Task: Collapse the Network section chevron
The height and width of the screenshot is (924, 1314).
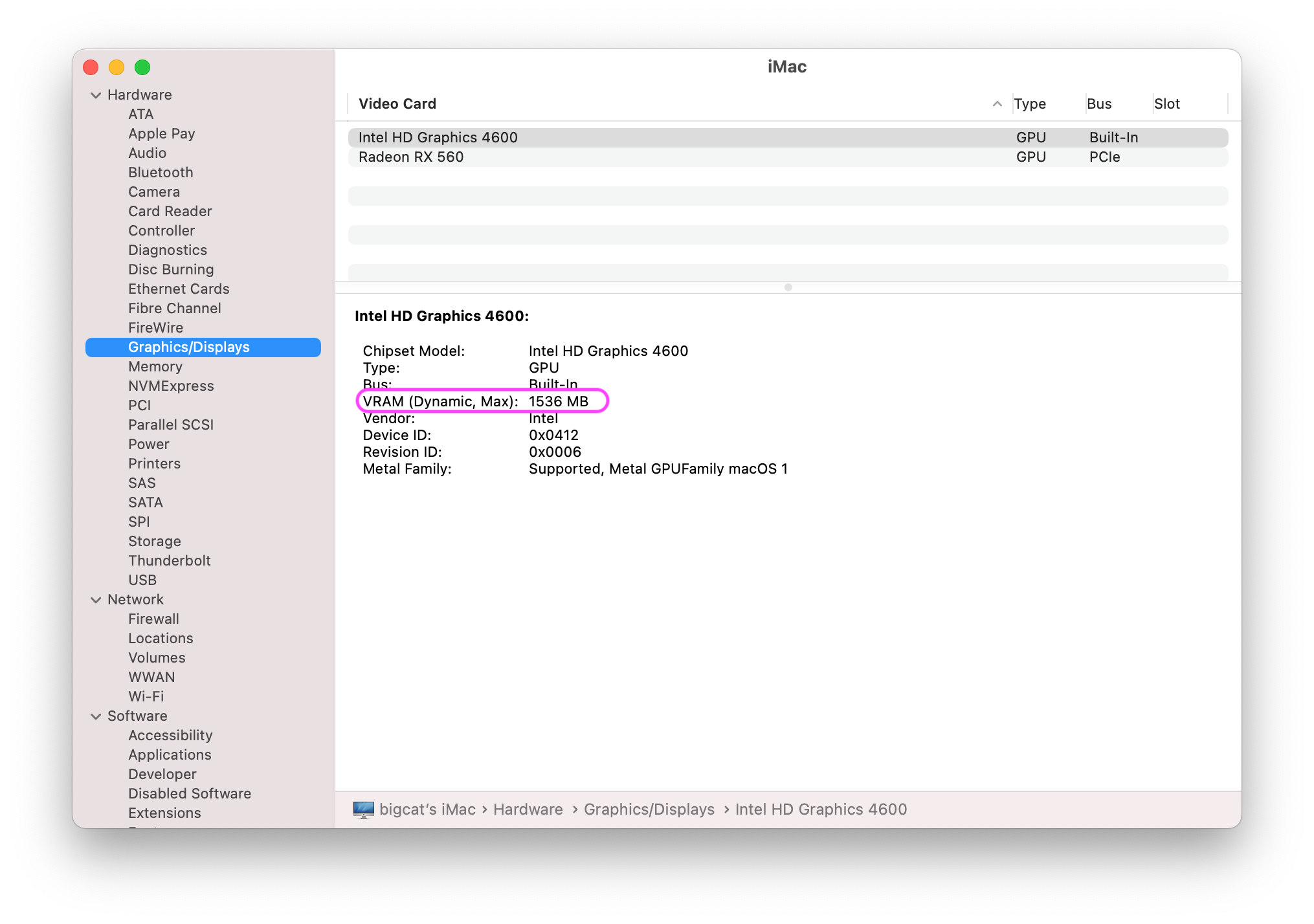Action: click(x=96, y=600)
